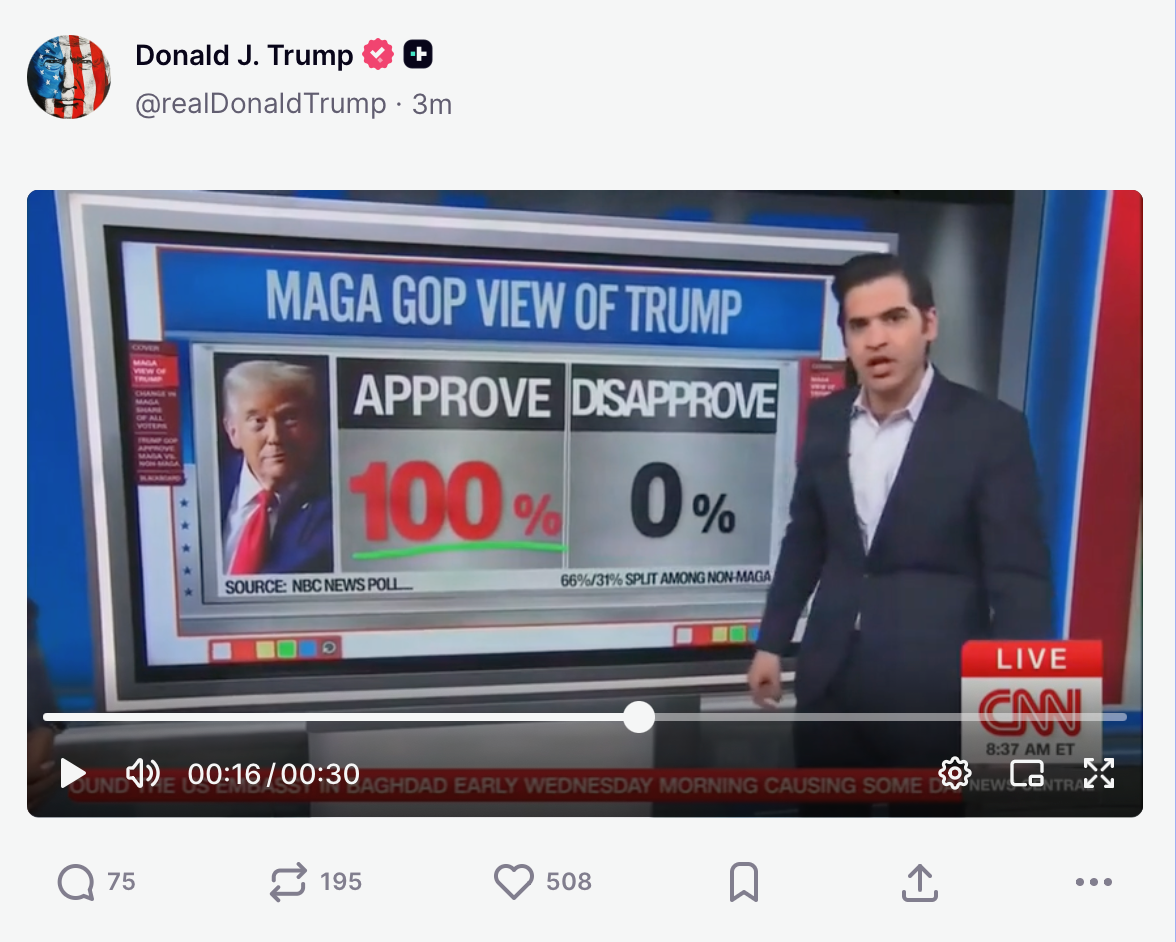The image size is (1176, 942).
Task: Open Donald J. Trump profile avatar
Action: pos(69,76)
